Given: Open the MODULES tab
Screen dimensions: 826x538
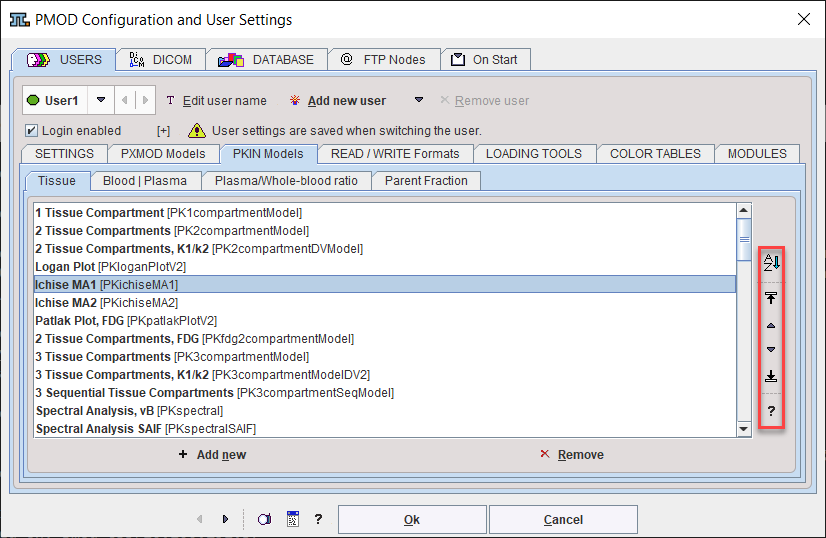Looking at the screenshot, I should coord(757,154).
